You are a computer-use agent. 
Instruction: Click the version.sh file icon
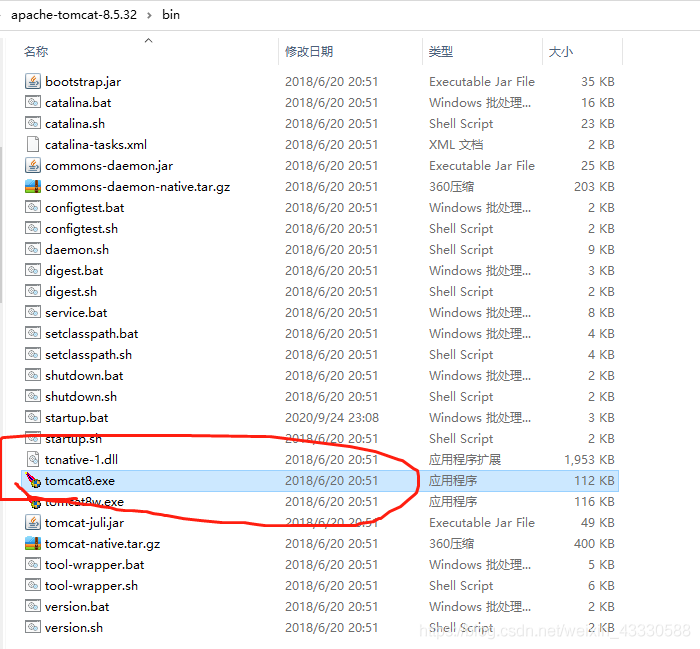tap(33, 627)
